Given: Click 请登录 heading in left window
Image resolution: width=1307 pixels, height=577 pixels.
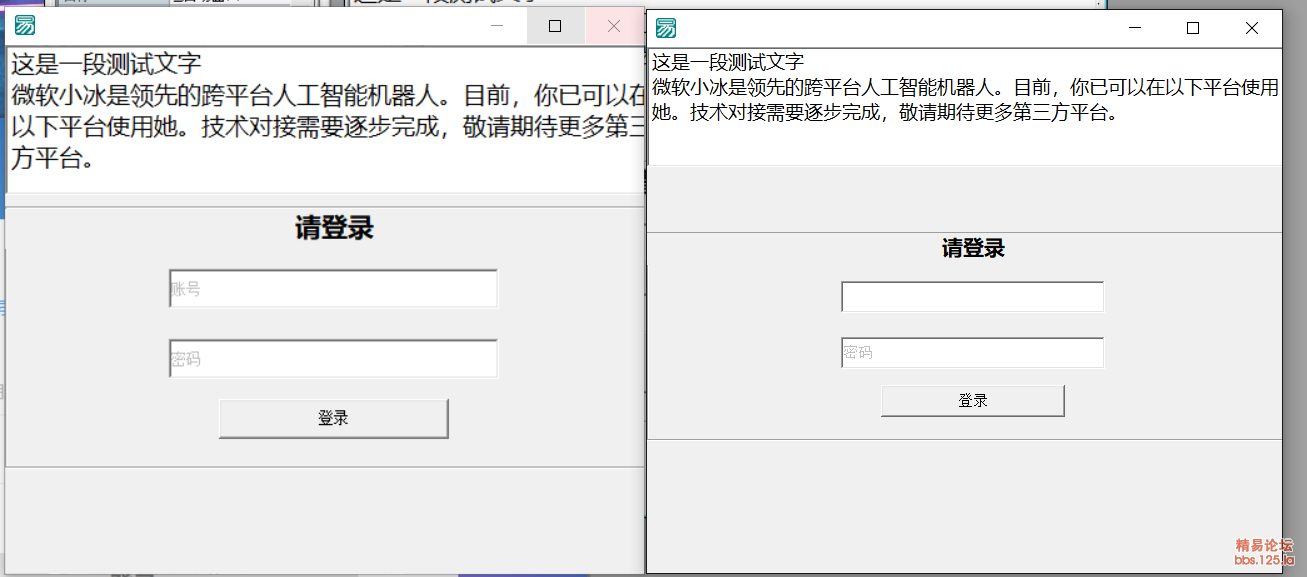Looking at the screenshot, I should (x=334, y=228).
